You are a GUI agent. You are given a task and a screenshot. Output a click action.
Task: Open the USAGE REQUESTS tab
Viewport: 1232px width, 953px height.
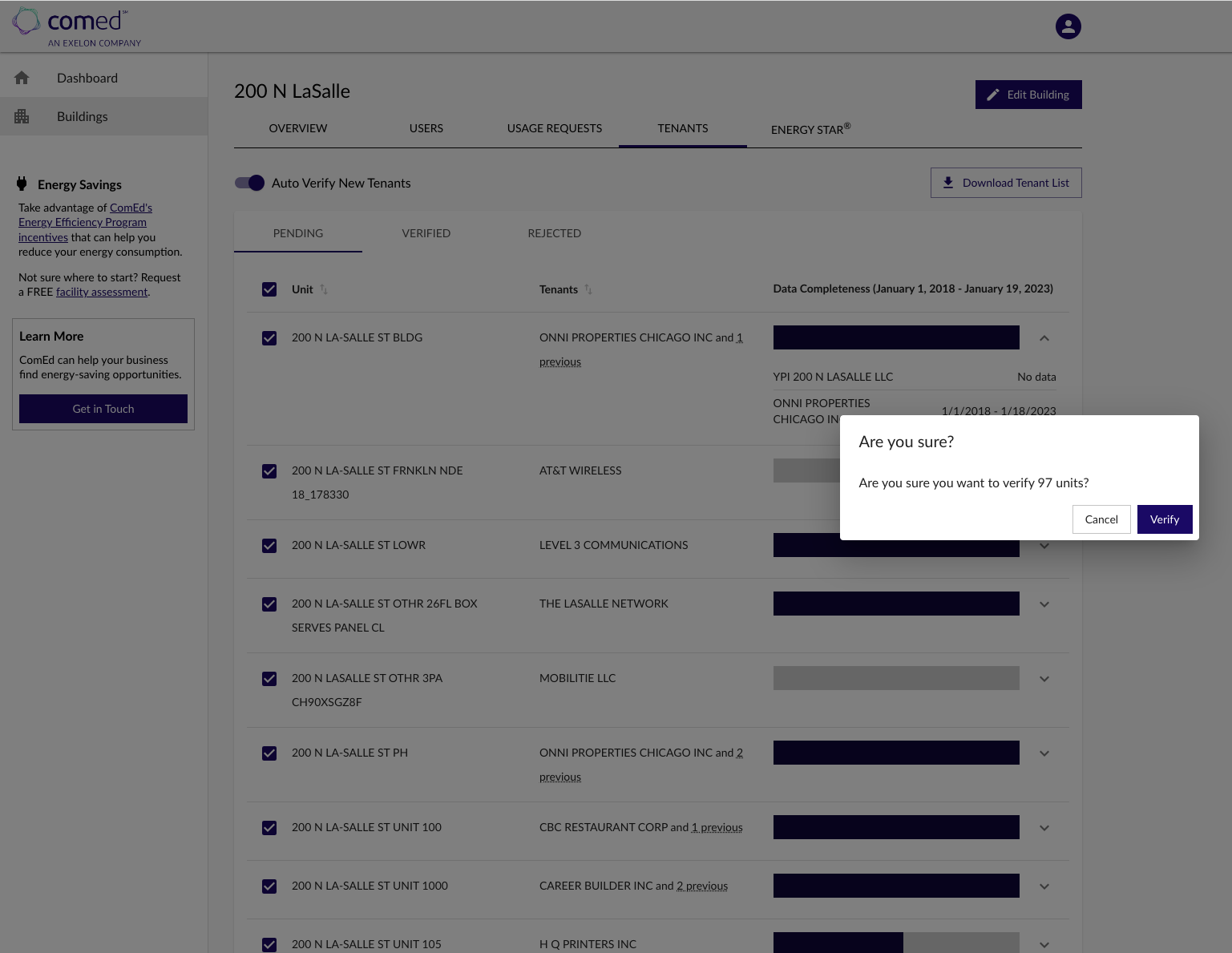click(x=555, y=128)
